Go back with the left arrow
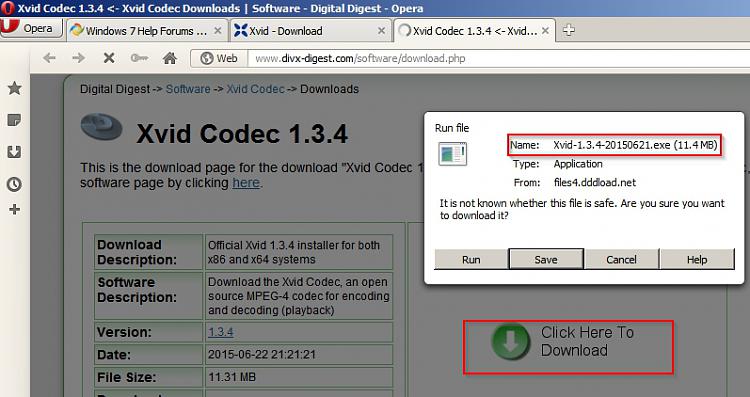This screenshot has height=397, width=750. 49,58
